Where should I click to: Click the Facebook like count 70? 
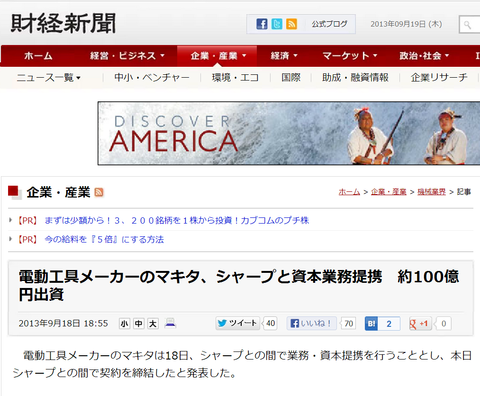349,323
